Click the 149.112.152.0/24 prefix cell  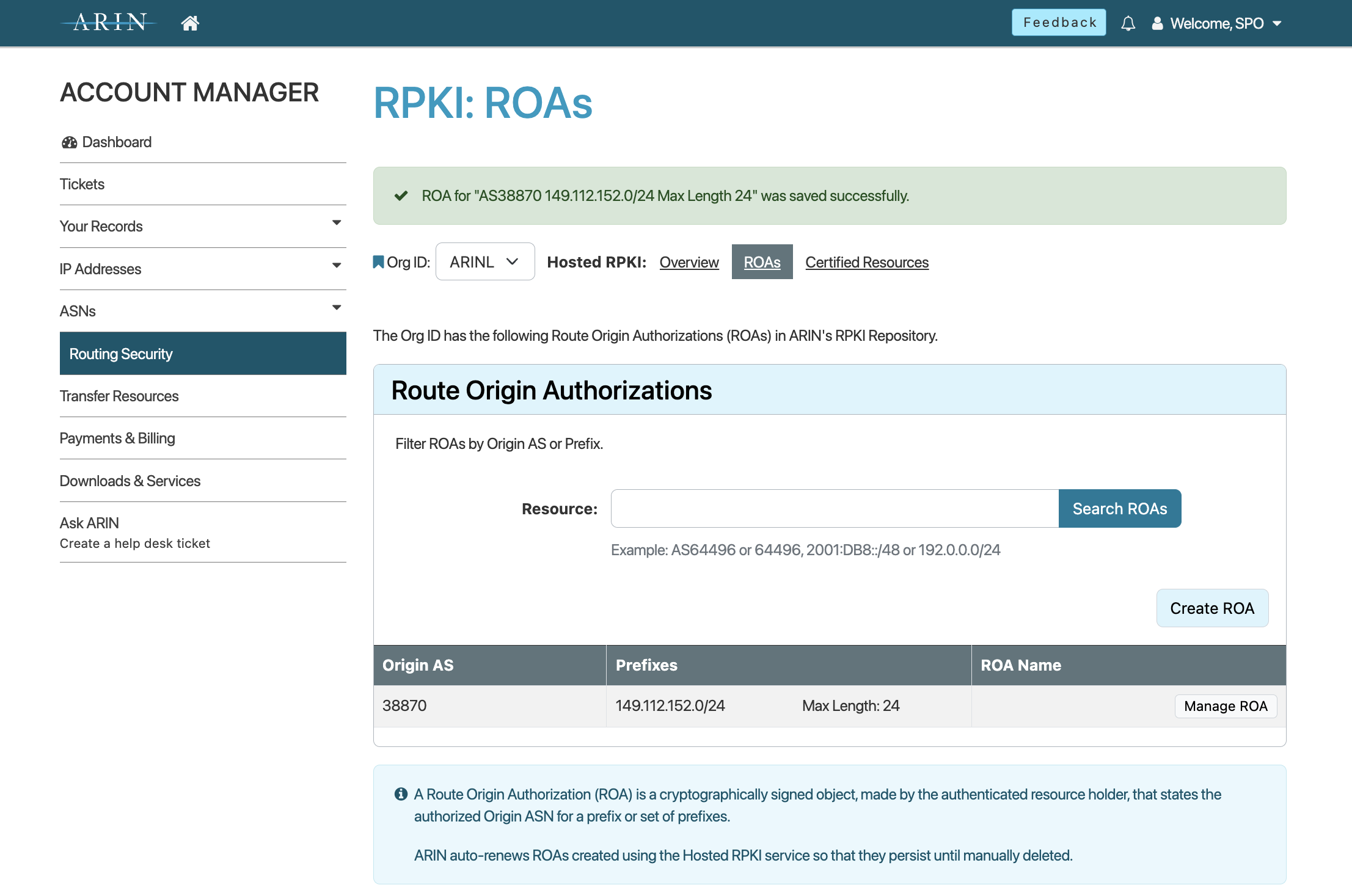point(670,705)
